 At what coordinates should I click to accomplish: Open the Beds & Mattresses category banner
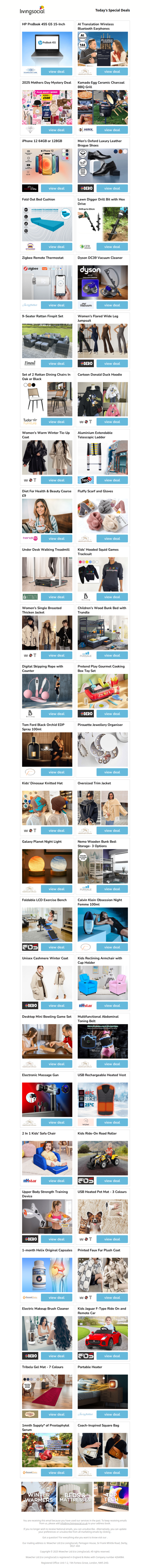point(75,1497)
